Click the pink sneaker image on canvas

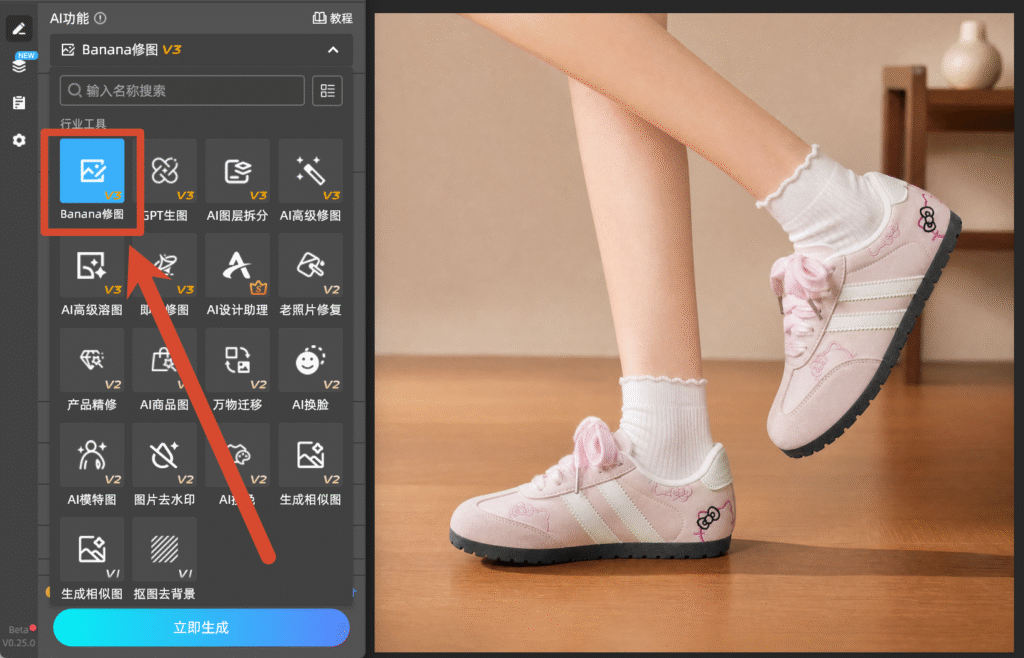click(694, 332)
